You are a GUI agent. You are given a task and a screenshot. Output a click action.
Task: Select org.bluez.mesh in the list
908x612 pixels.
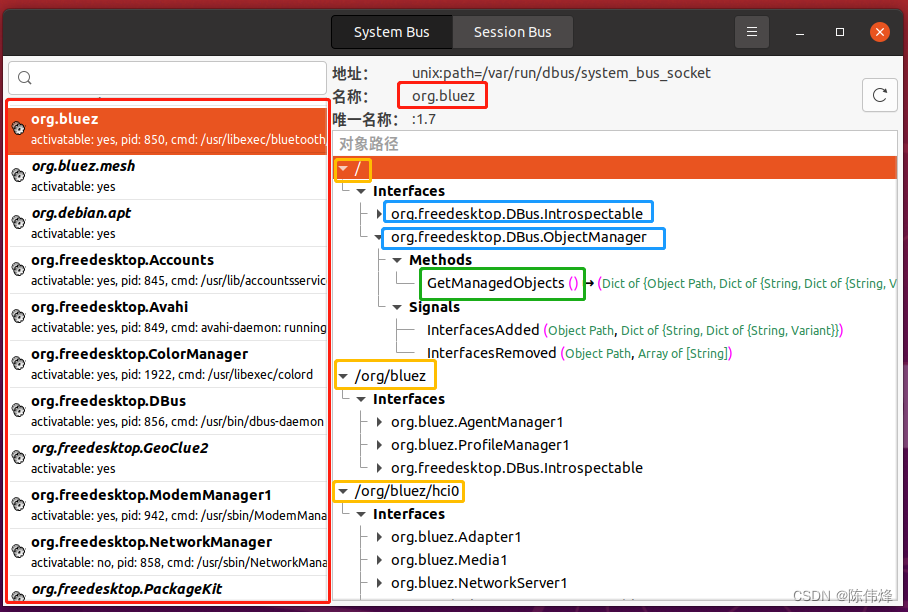coord(169,177)
